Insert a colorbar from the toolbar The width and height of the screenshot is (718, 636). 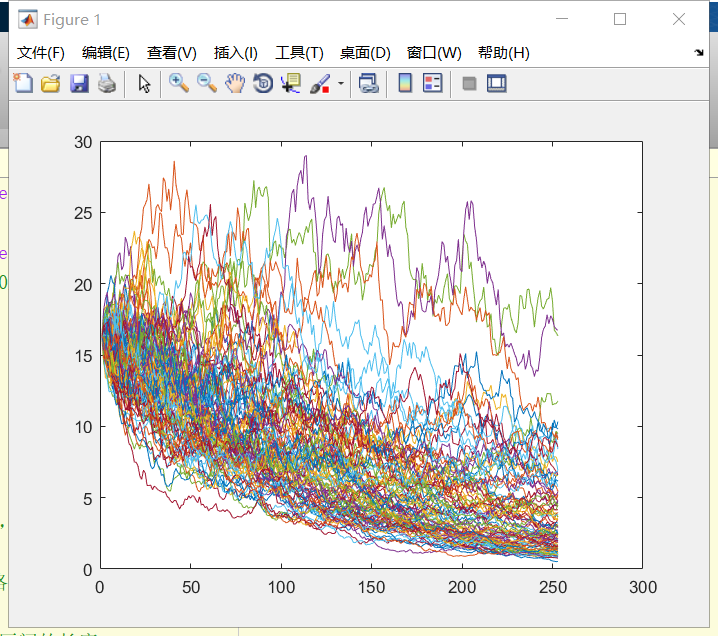pos(405,84)
